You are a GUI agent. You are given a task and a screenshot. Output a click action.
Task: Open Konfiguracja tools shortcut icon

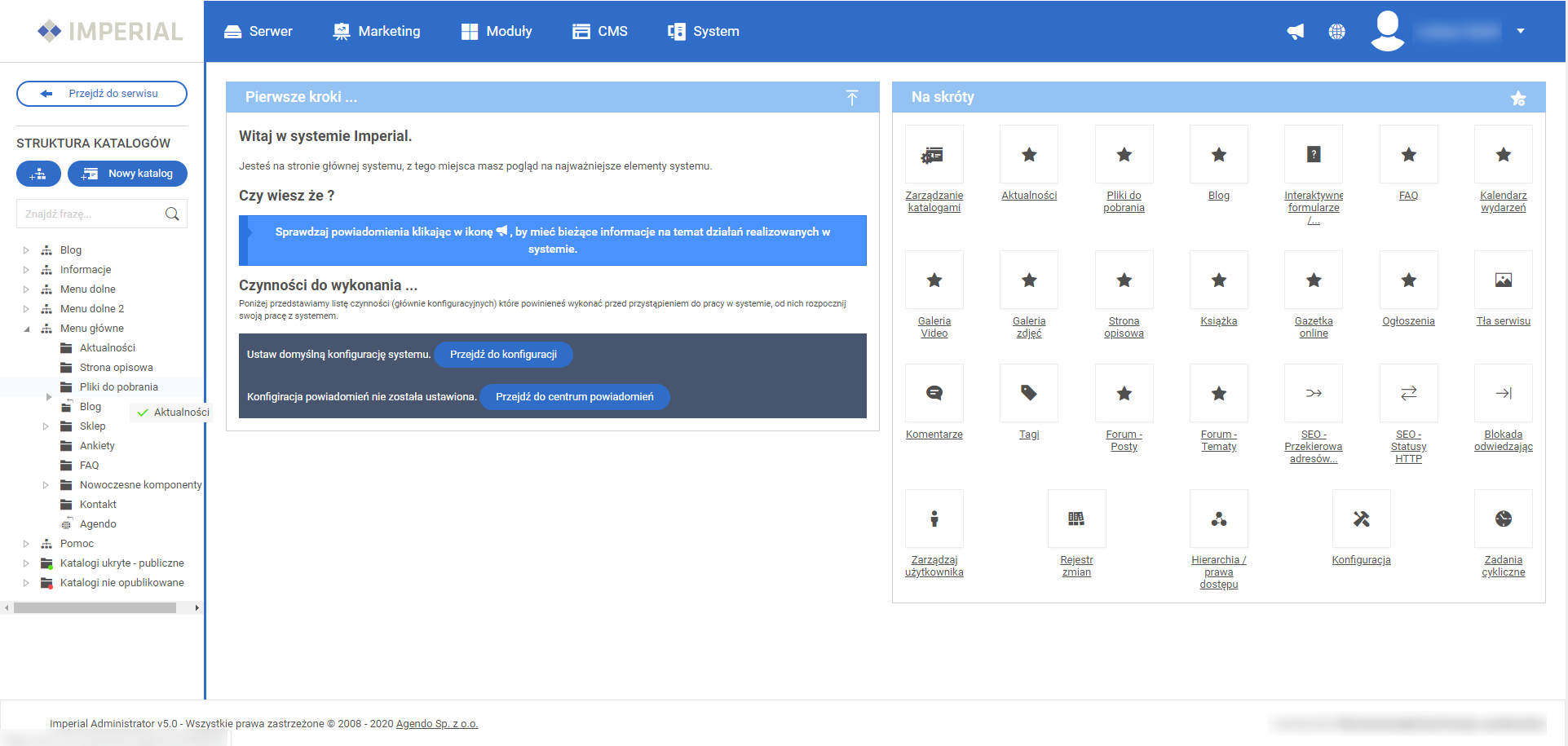tap(1361, 519)
